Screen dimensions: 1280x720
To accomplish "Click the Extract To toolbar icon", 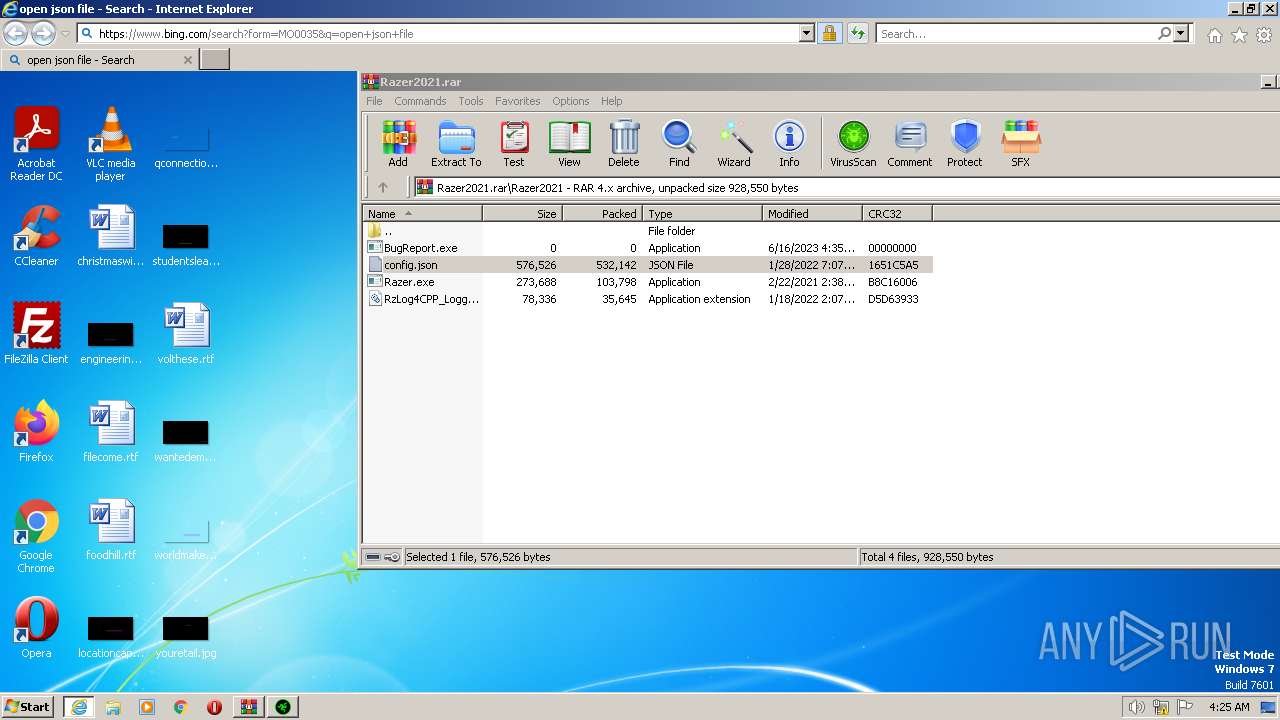I will coord(456,143).
